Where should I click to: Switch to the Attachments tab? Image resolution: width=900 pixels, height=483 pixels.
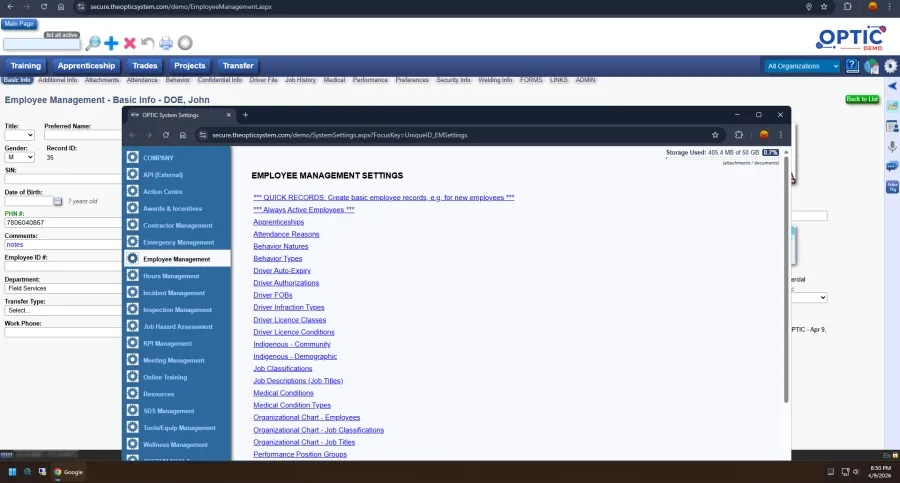click(102, 80)
